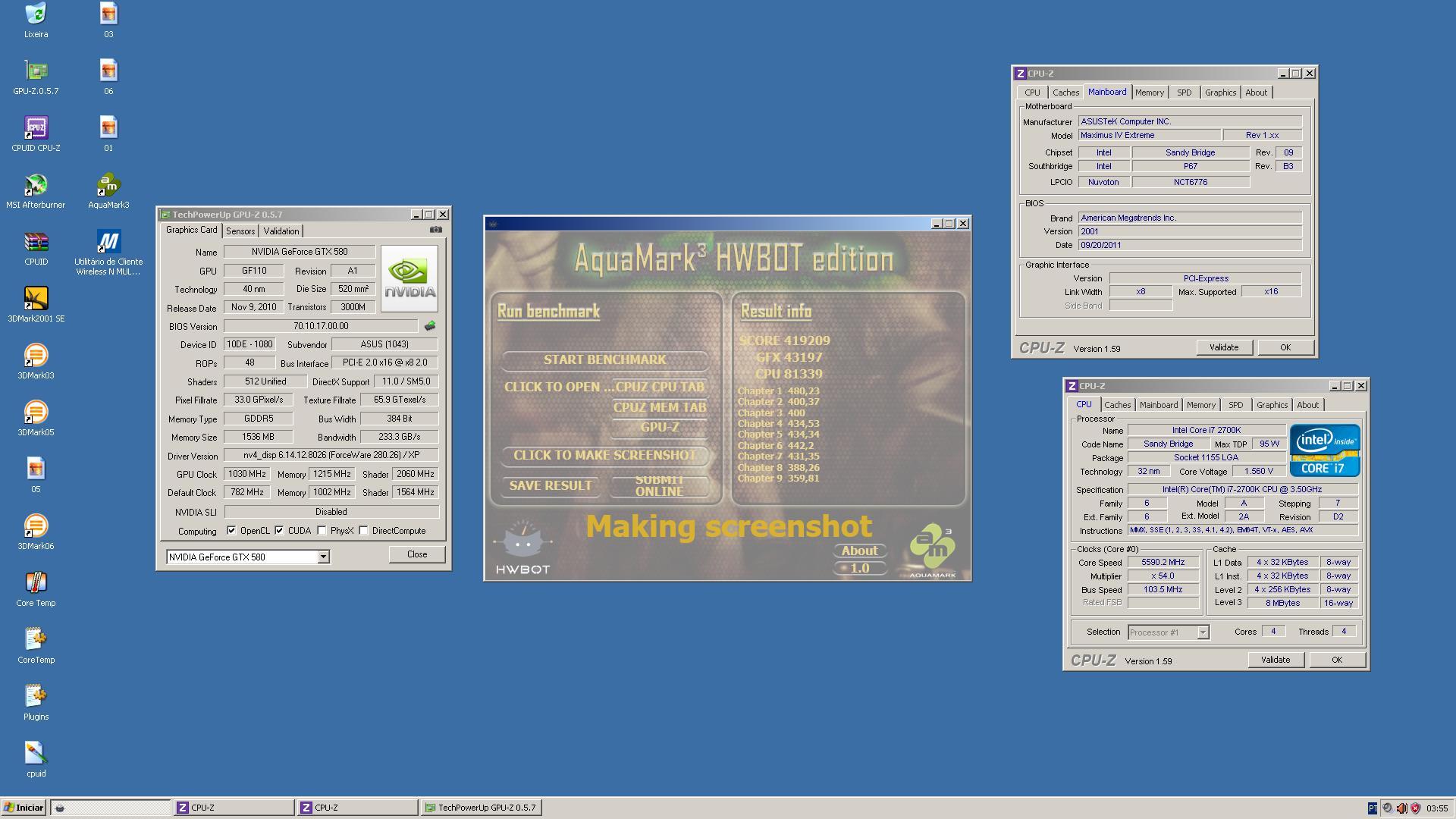Open the Iniciar start button
The height and width of the screenshot is (819, 1456).
[24, 808]
